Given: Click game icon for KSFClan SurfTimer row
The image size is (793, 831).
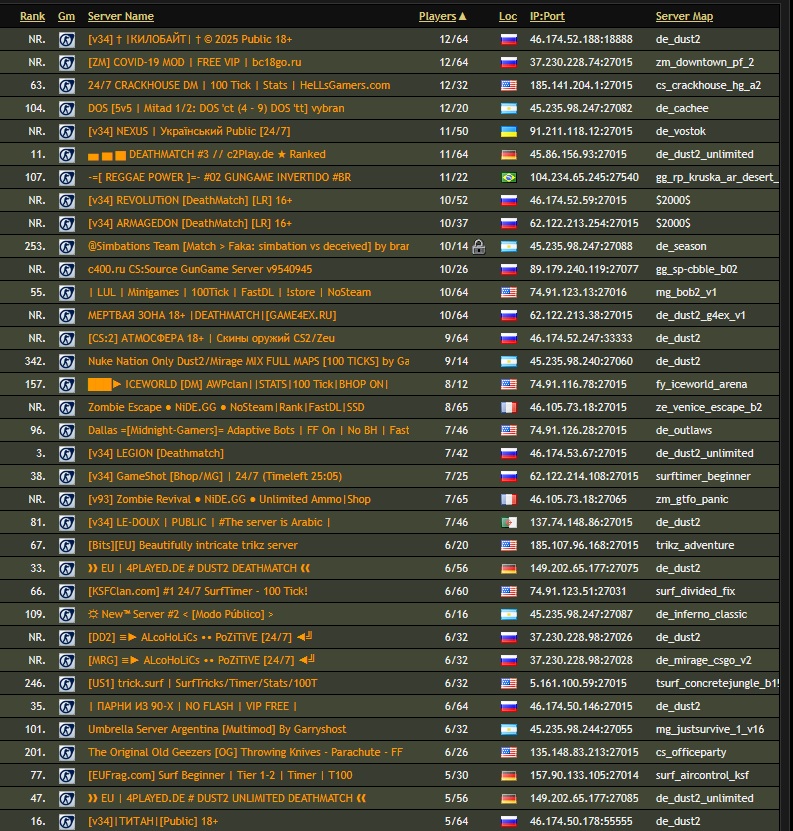Looking at the screenshot, I should coord(67,591).
